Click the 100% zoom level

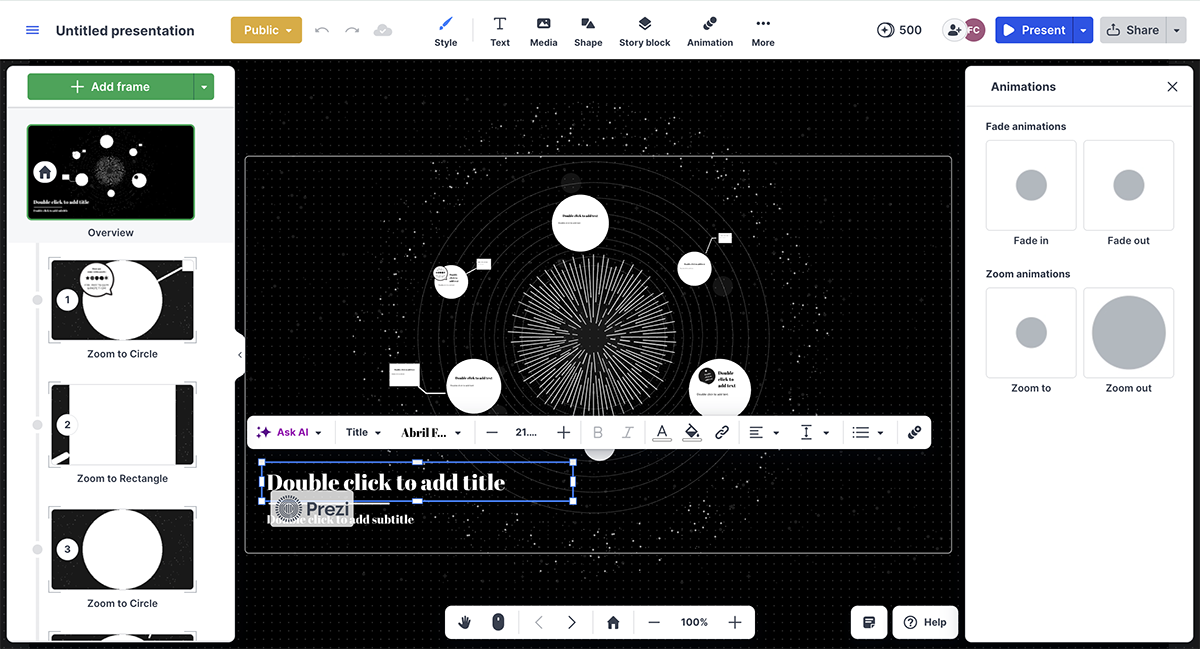694,622
